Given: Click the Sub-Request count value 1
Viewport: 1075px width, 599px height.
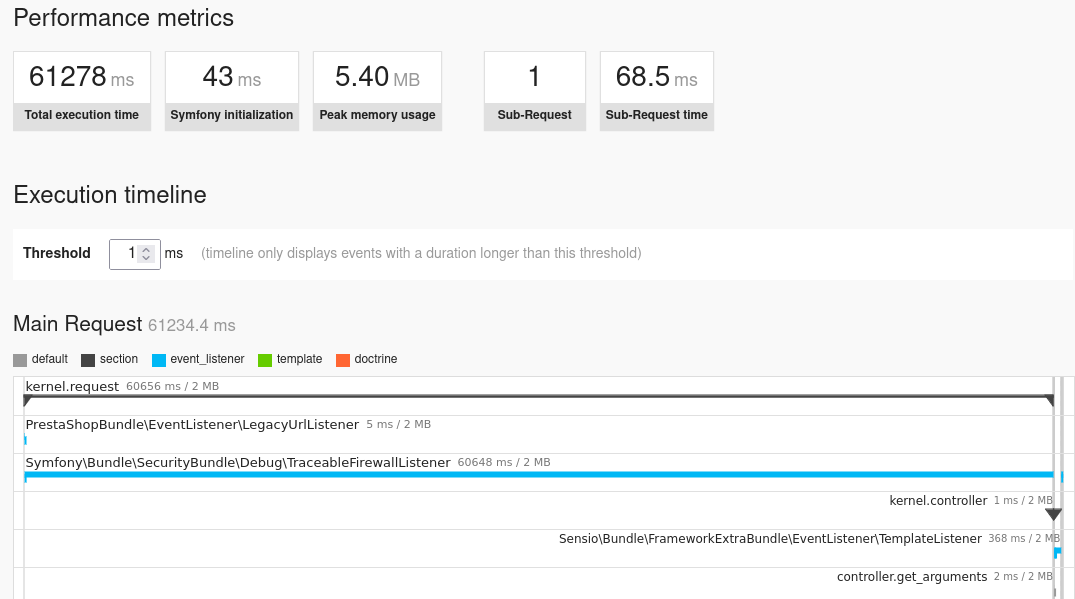Looking at the screenshot, I should [x=534, y=77].
